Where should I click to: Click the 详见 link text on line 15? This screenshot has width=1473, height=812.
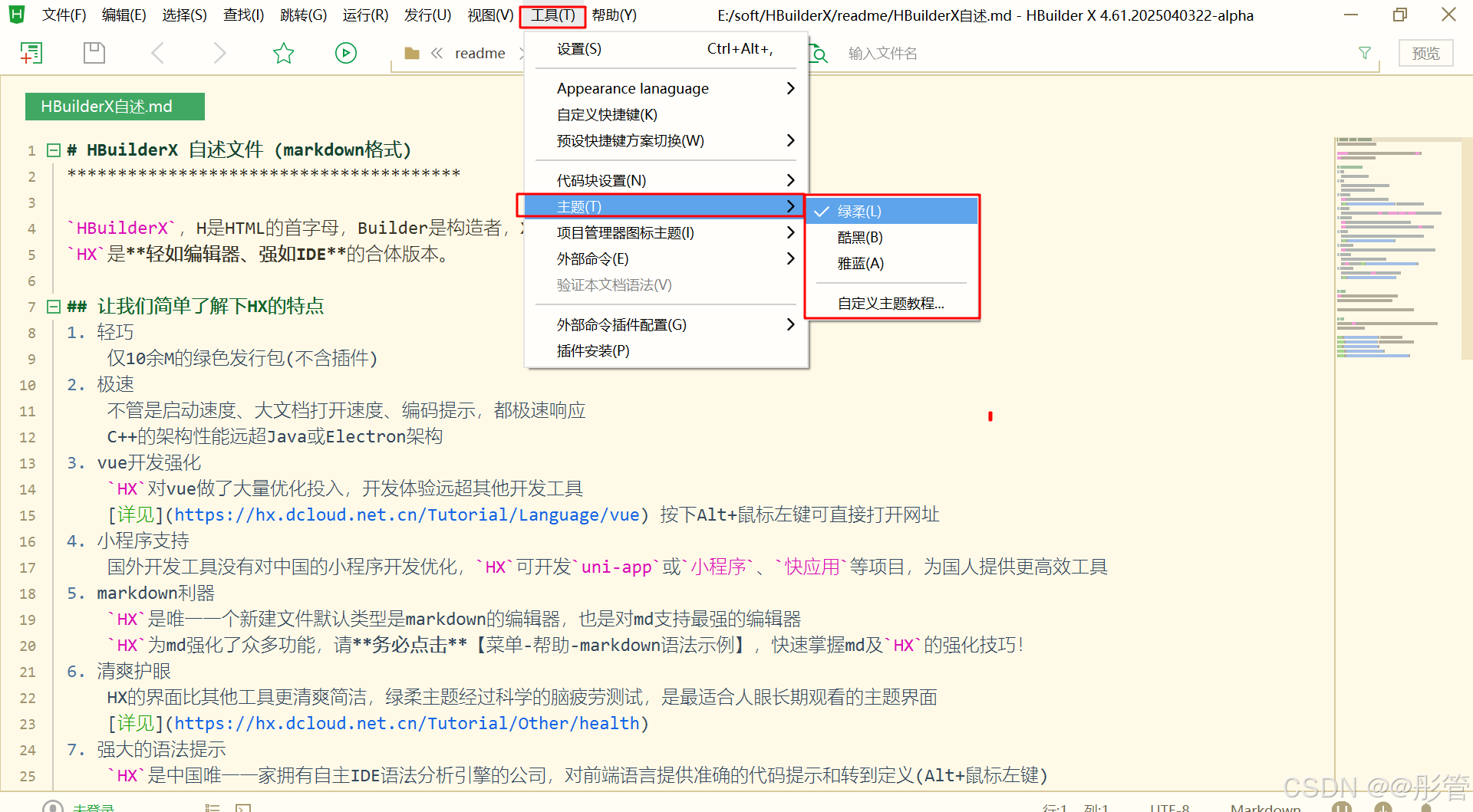point(136,514)
